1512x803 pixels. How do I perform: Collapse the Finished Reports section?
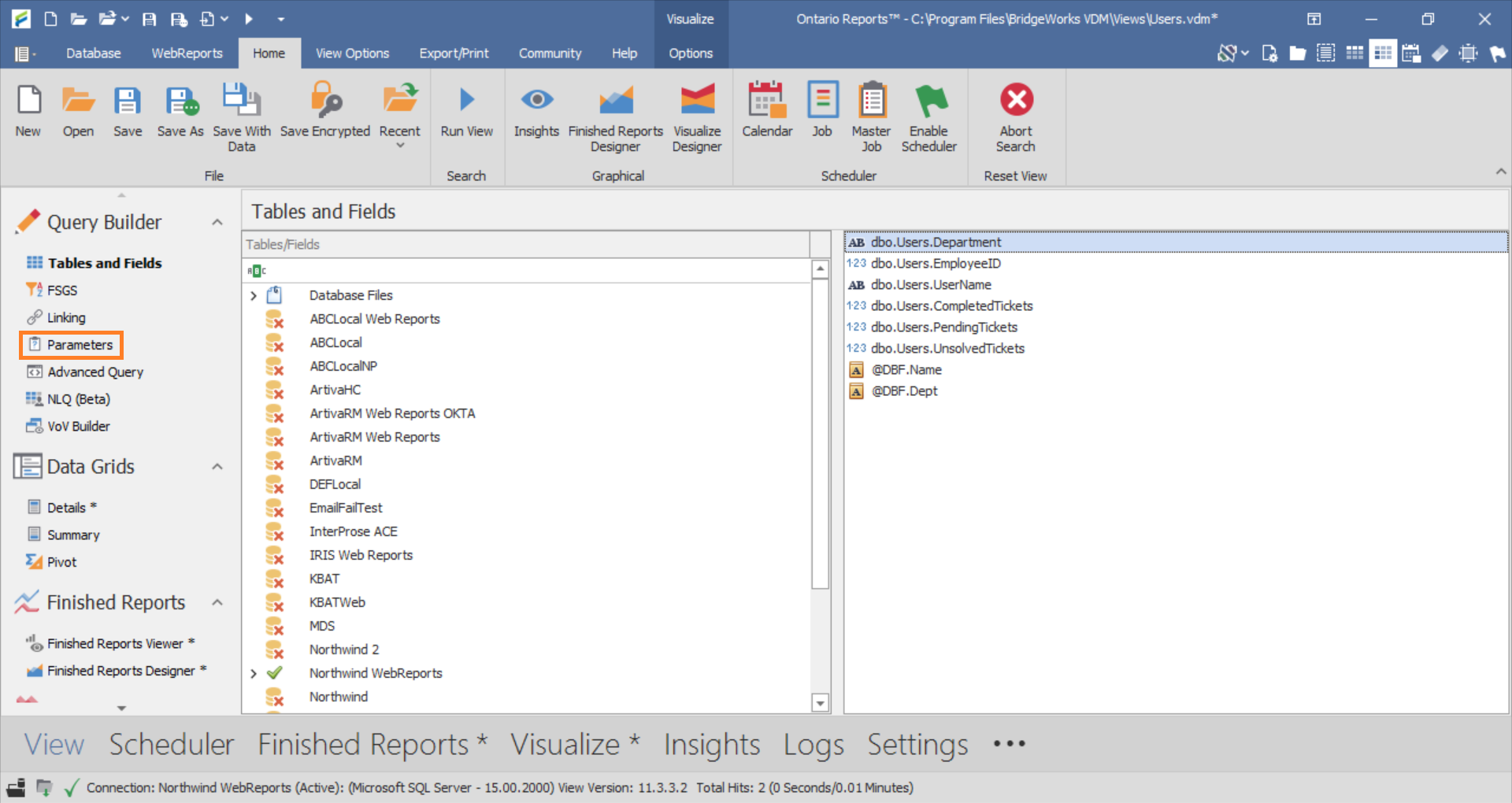tap(217, 603)
